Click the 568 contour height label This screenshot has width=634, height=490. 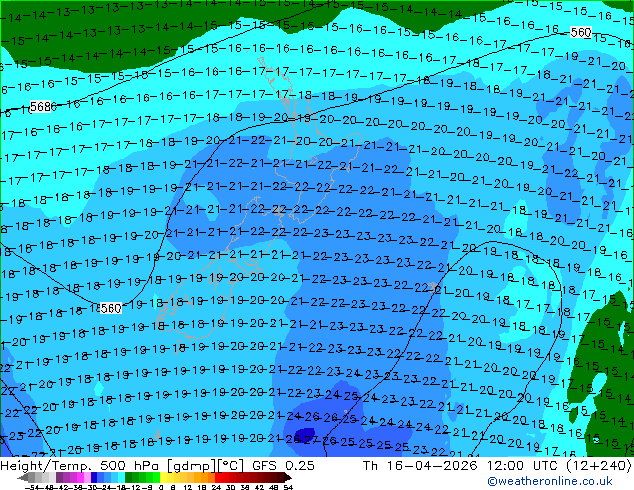click(41, 107)
